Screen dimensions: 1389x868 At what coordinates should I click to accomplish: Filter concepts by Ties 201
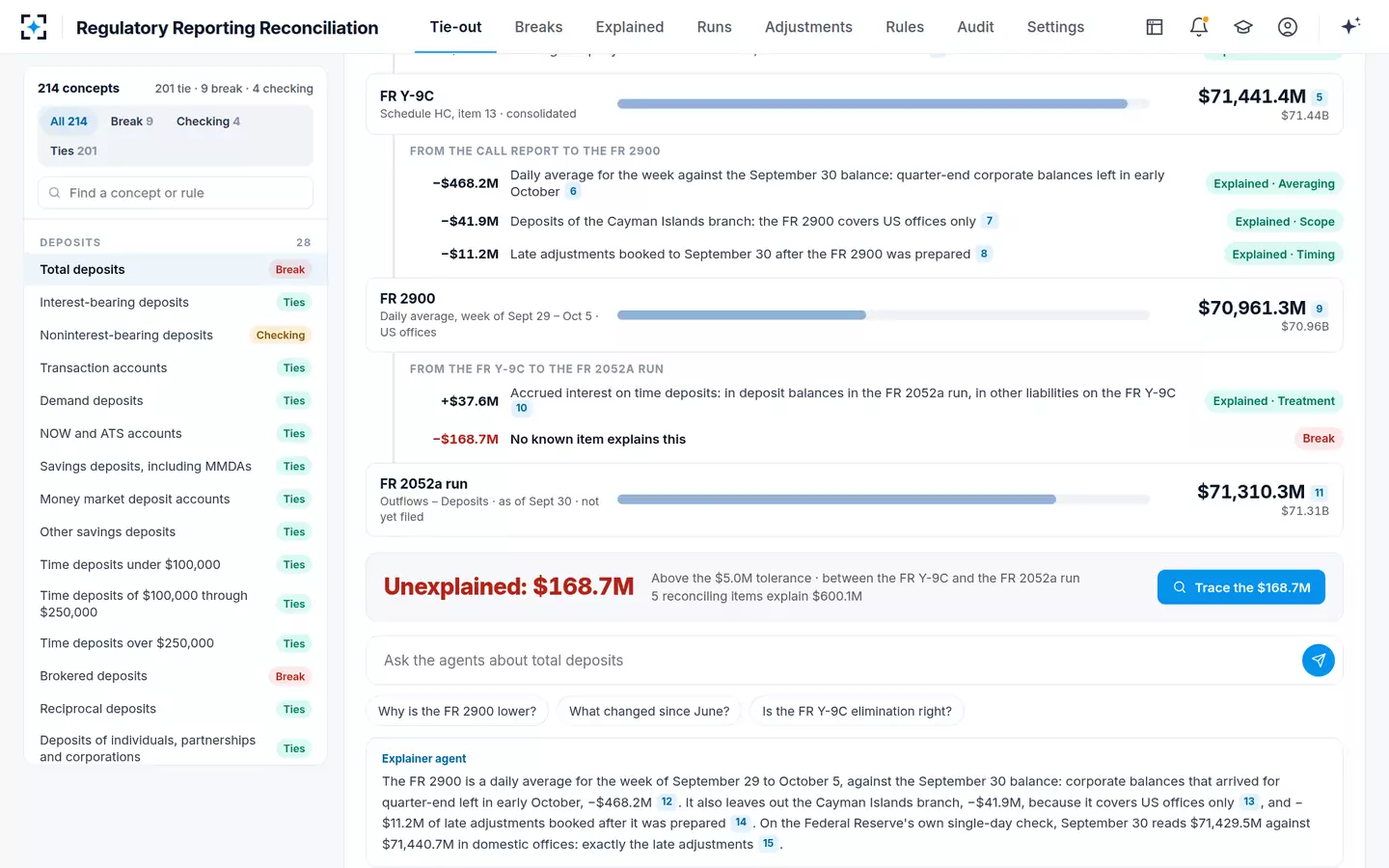tap(73, 150)
